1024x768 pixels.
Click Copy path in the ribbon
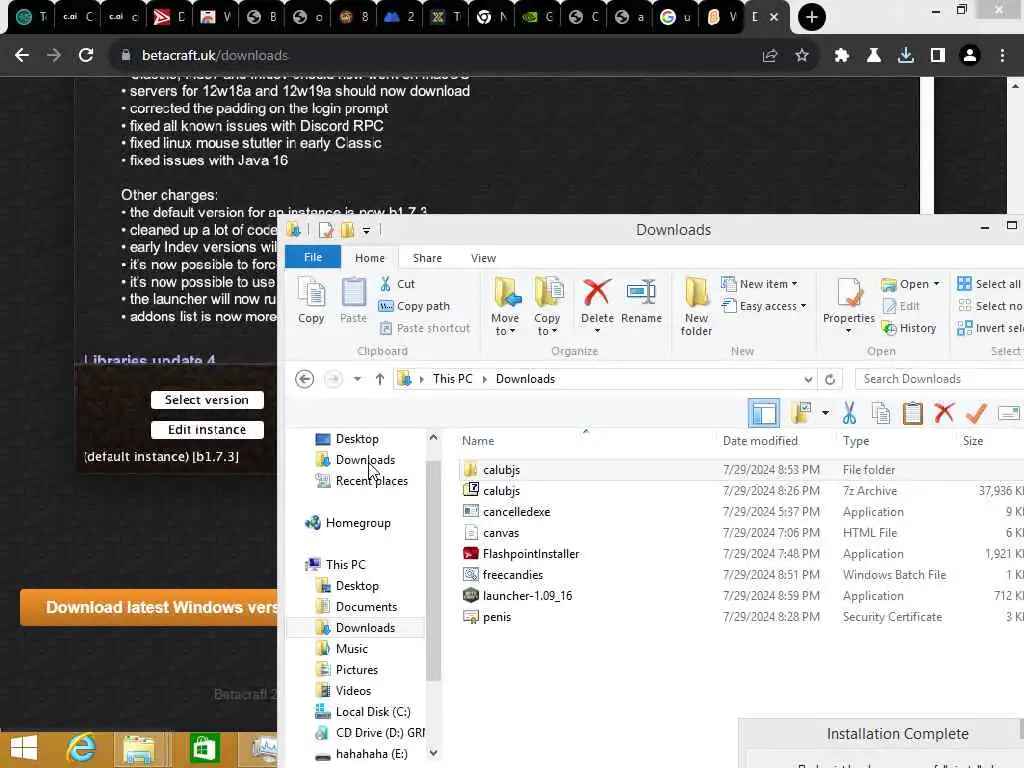click(414, 306)
